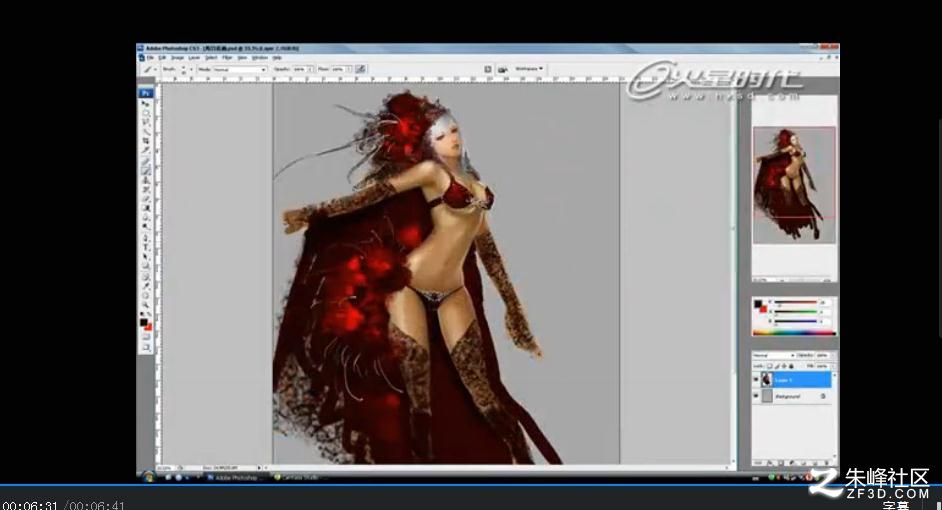Open the Help menu

(277, 58)
